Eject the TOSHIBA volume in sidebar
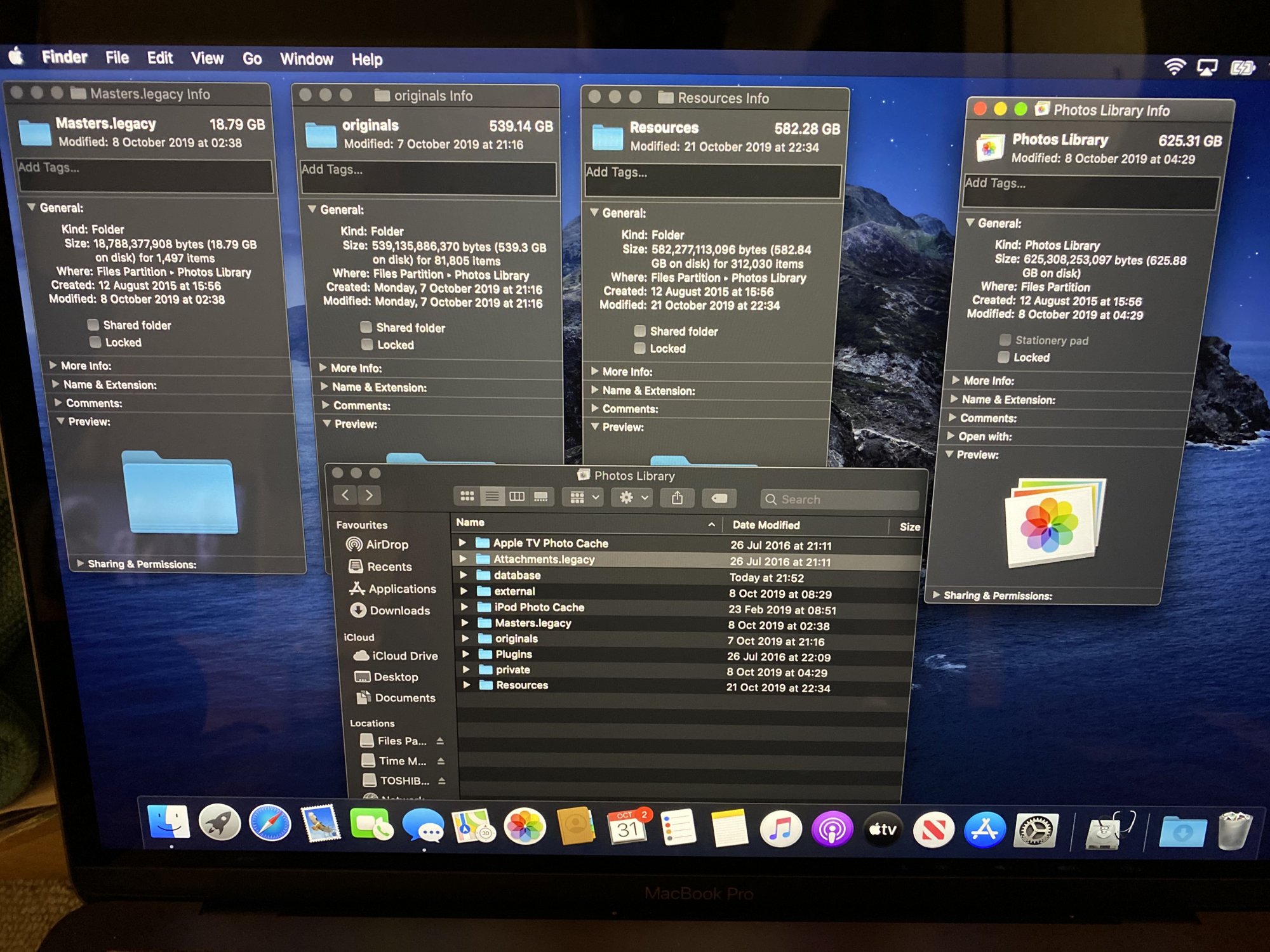This screenshot has height=952, width=1270. [441, 781]
